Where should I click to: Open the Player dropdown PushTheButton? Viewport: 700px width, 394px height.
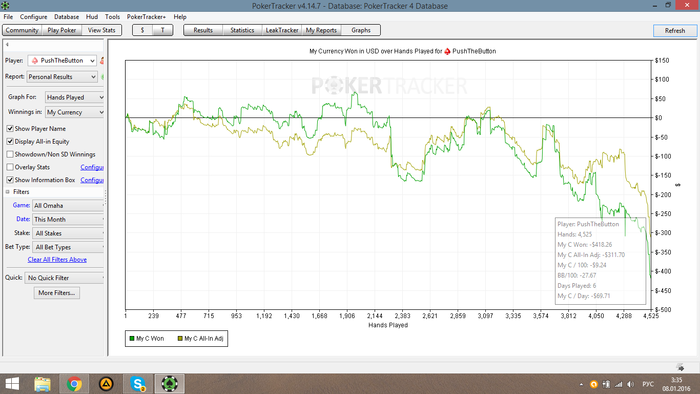coord(62,60)
